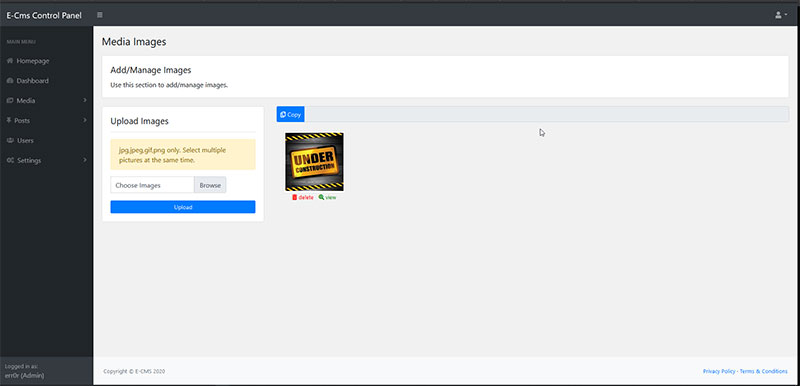Viewport: 800px width, 386px height.
Task: Click the Settings gears icon
Action: pyautogui.click(x=10, y=160)
